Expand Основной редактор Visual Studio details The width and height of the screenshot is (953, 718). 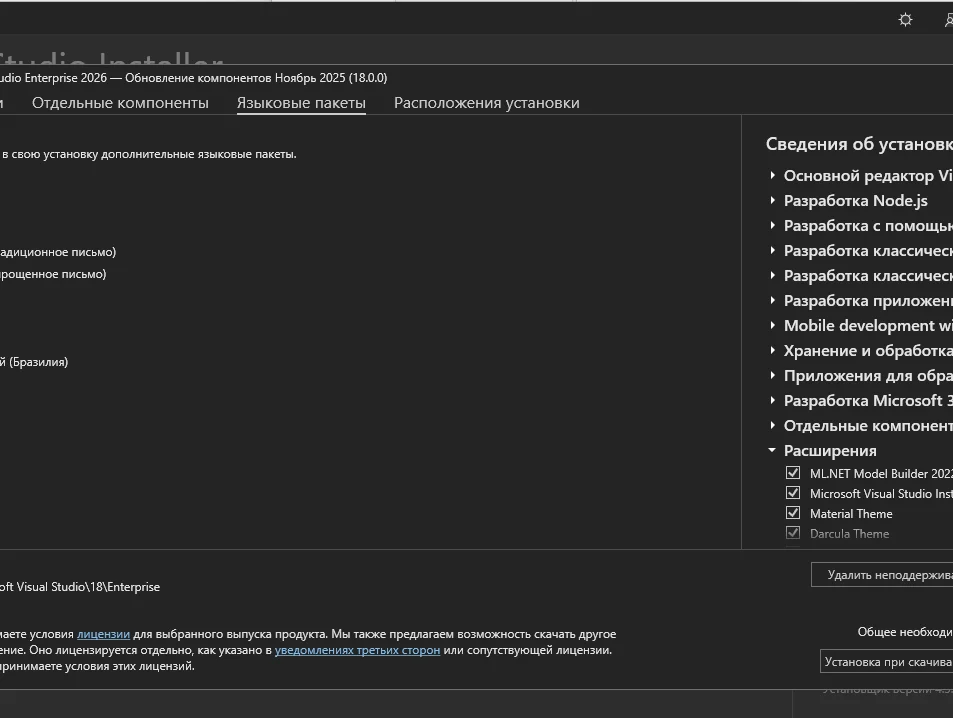coord(772,175)
